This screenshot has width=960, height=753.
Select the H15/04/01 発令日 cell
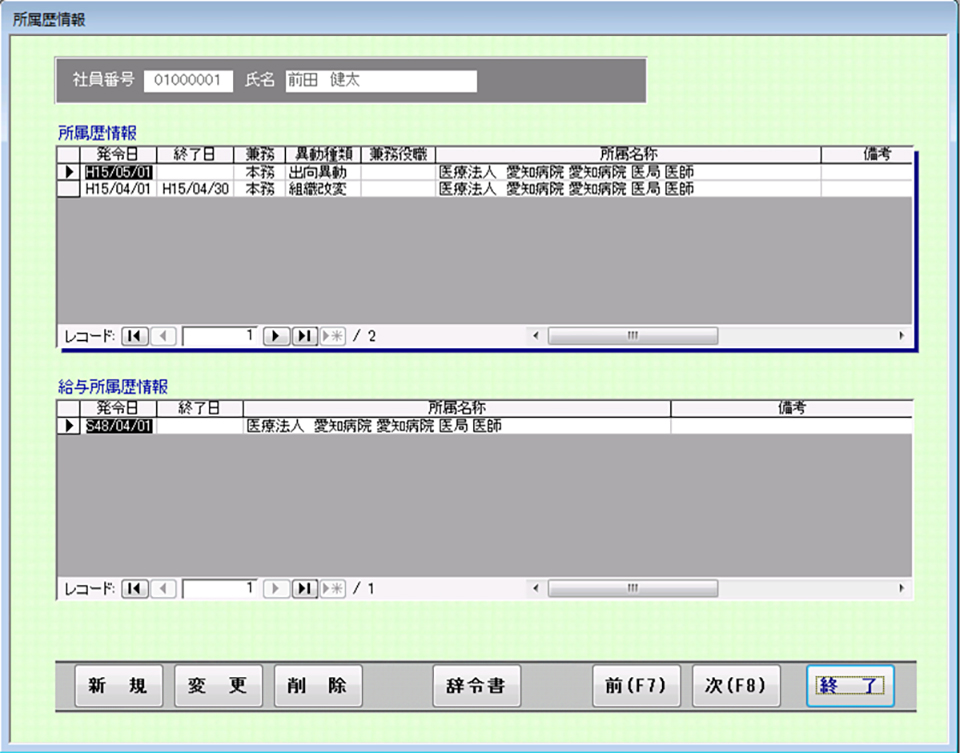click(118, 189)
